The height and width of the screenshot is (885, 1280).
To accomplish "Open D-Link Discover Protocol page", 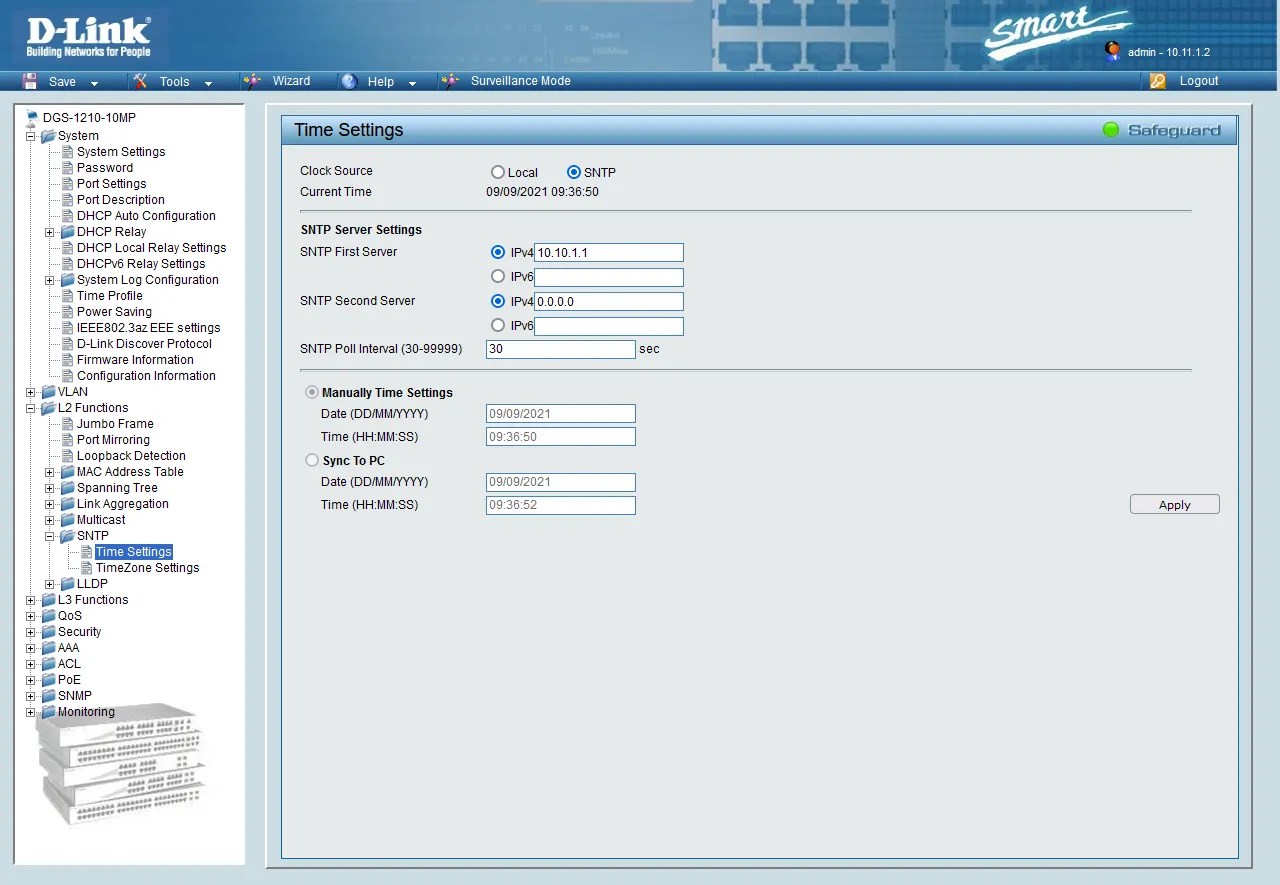I will (x=144, y=344).
